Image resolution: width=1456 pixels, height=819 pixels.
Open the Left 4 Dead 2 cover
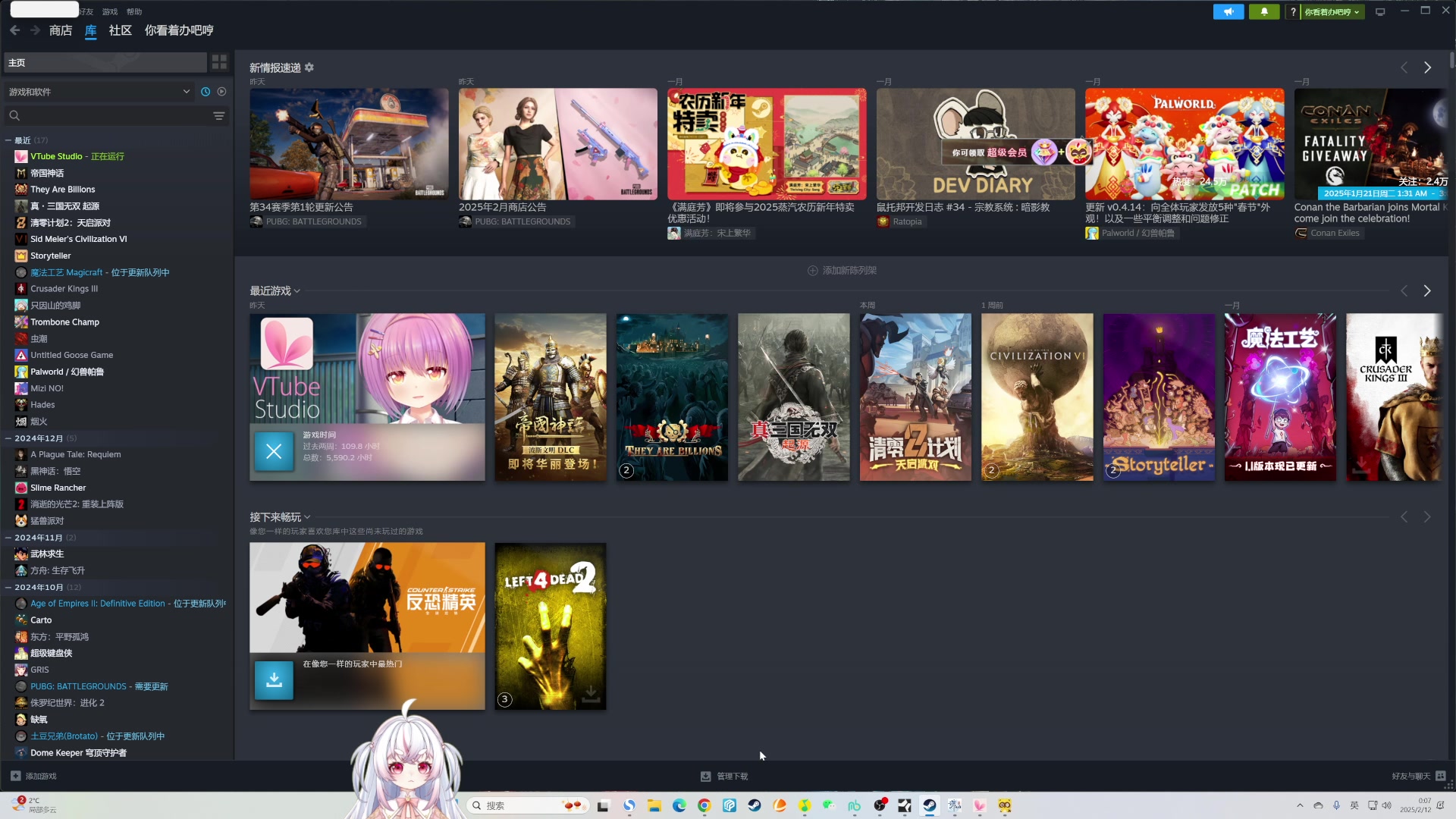pyautogui.click(x=551, y=626)
